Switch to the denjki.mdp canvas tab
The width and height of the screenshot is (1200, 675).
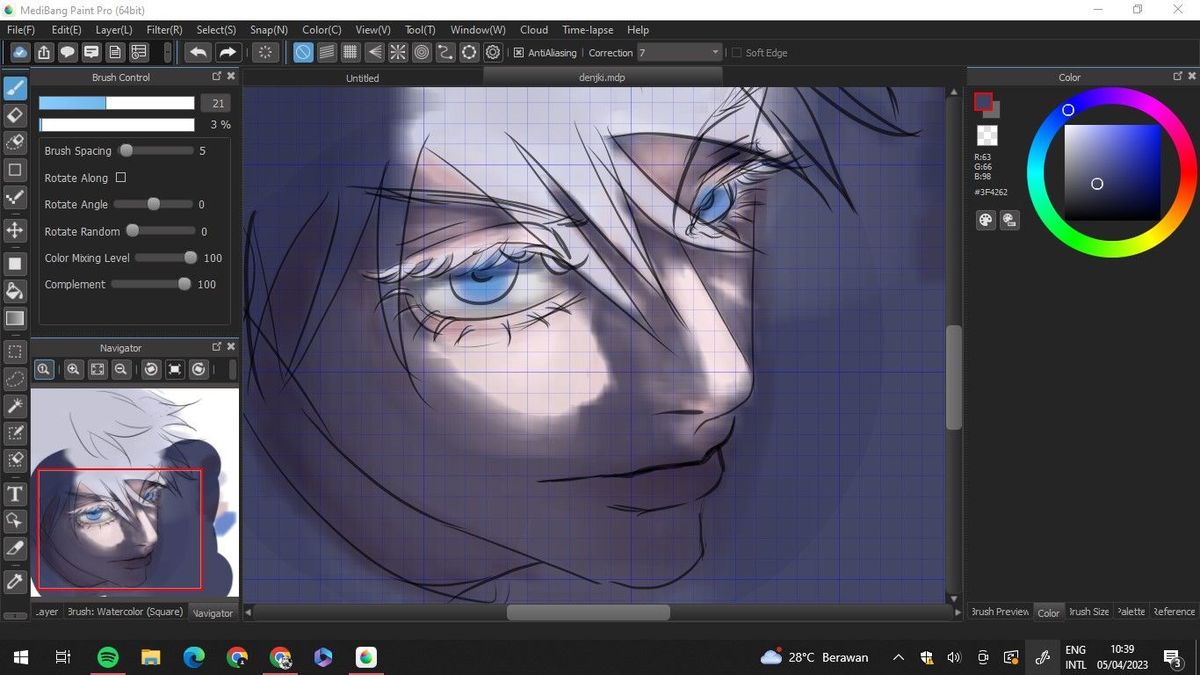tap(602, 77)
